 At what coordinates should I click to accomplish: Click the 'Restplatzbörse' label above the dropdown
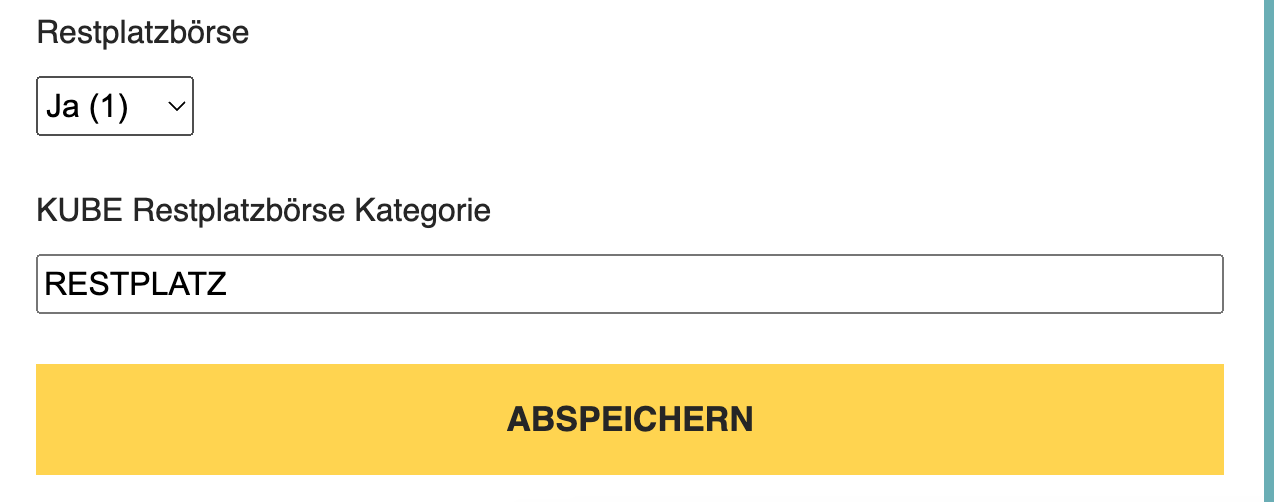142,33
